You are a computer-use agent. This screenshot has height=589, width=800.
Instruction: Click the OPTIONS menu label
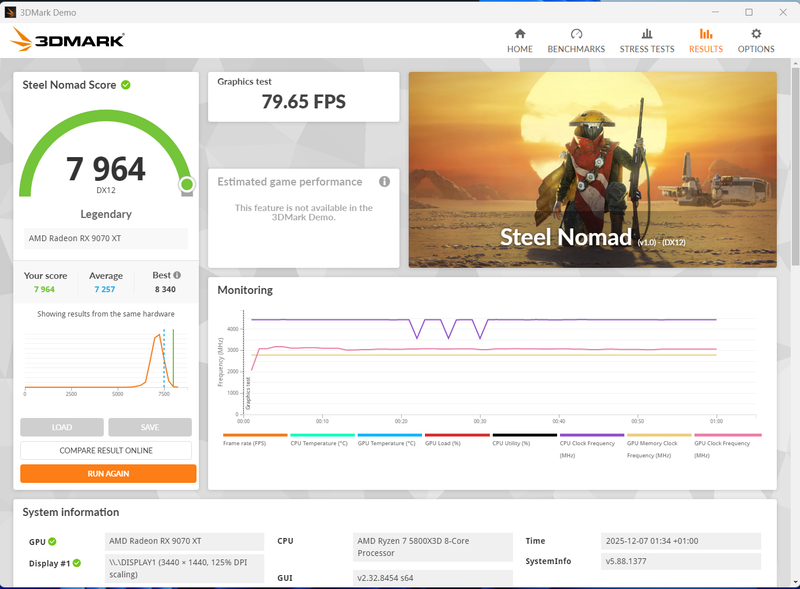tap(756, 49)
